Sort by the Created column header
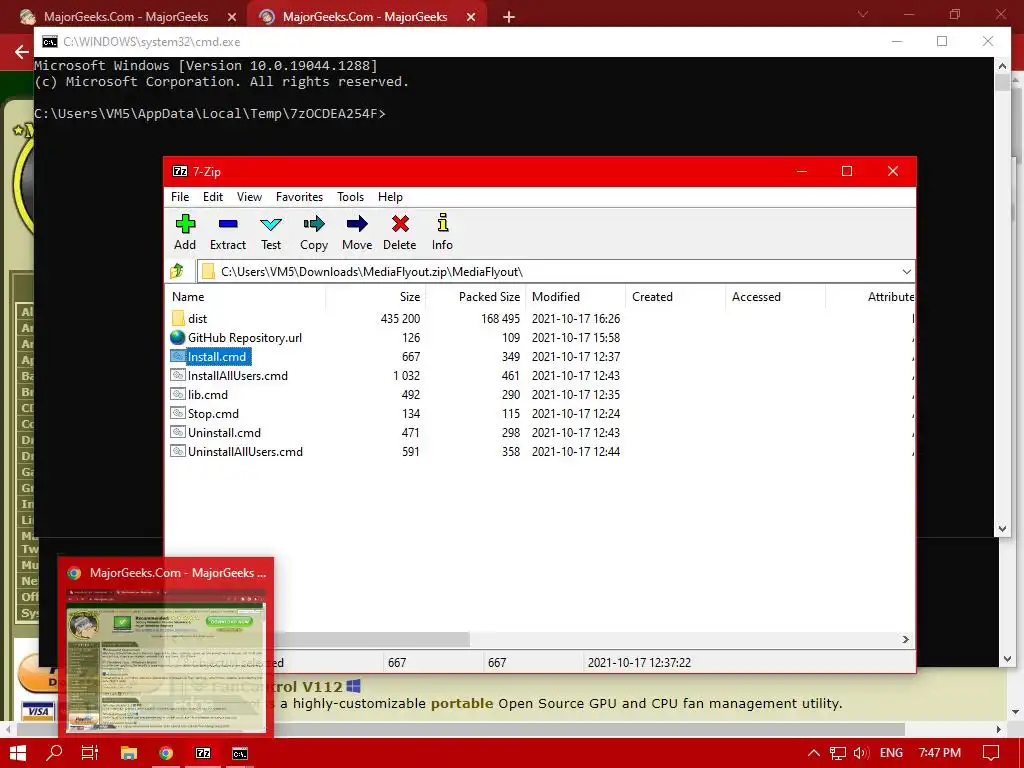This screenshot has height=768, width=1024. (675, 296)
